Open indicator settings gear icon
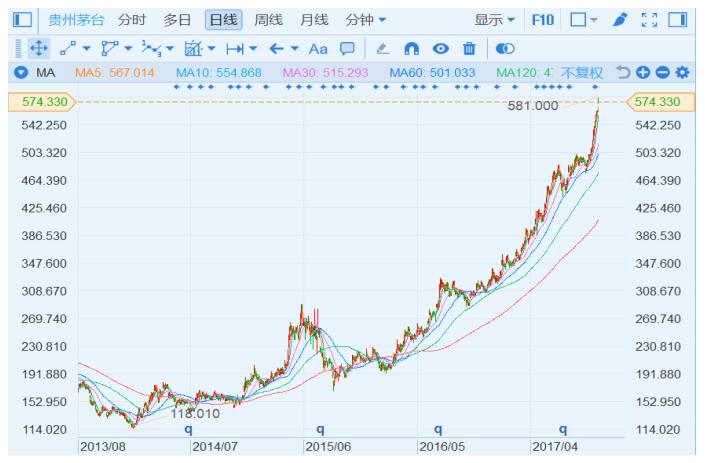705x463 pixels. (682, 72)
